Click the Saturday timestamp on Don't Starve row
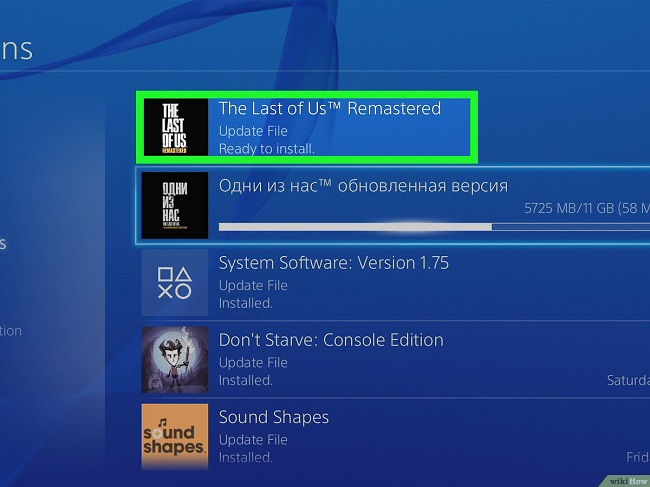 pos(628,380)
